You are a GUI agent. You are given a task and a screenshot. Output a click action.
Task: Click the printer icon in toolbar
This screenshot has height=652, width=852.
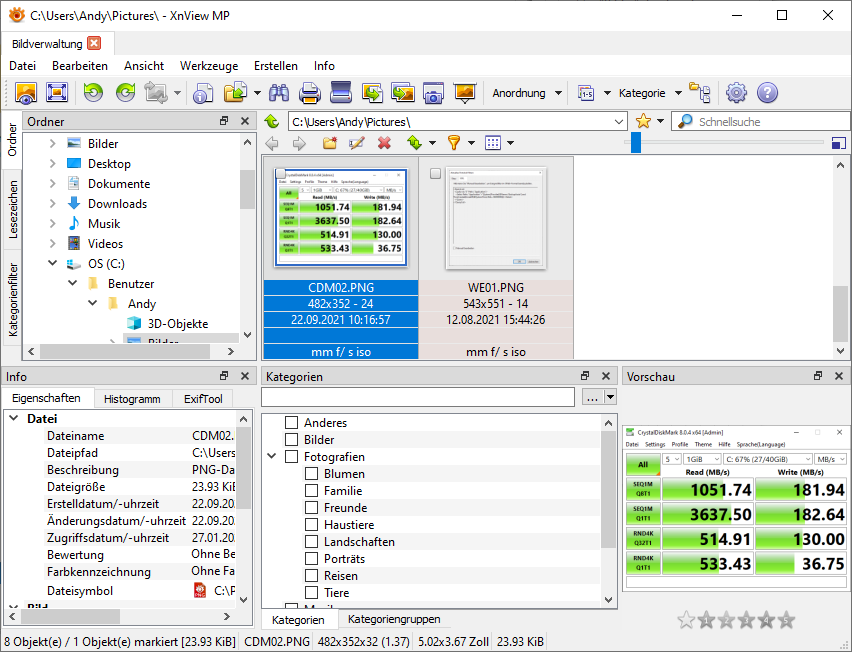309,93
